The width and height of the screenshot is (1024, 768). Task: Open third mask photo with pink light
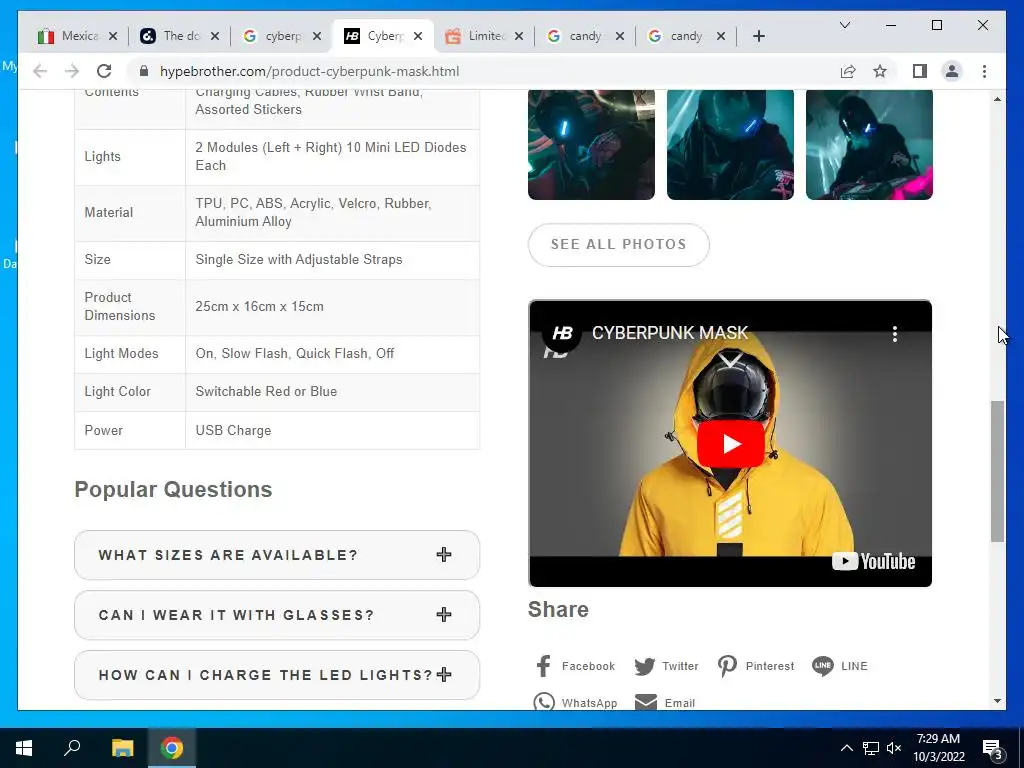869,144
